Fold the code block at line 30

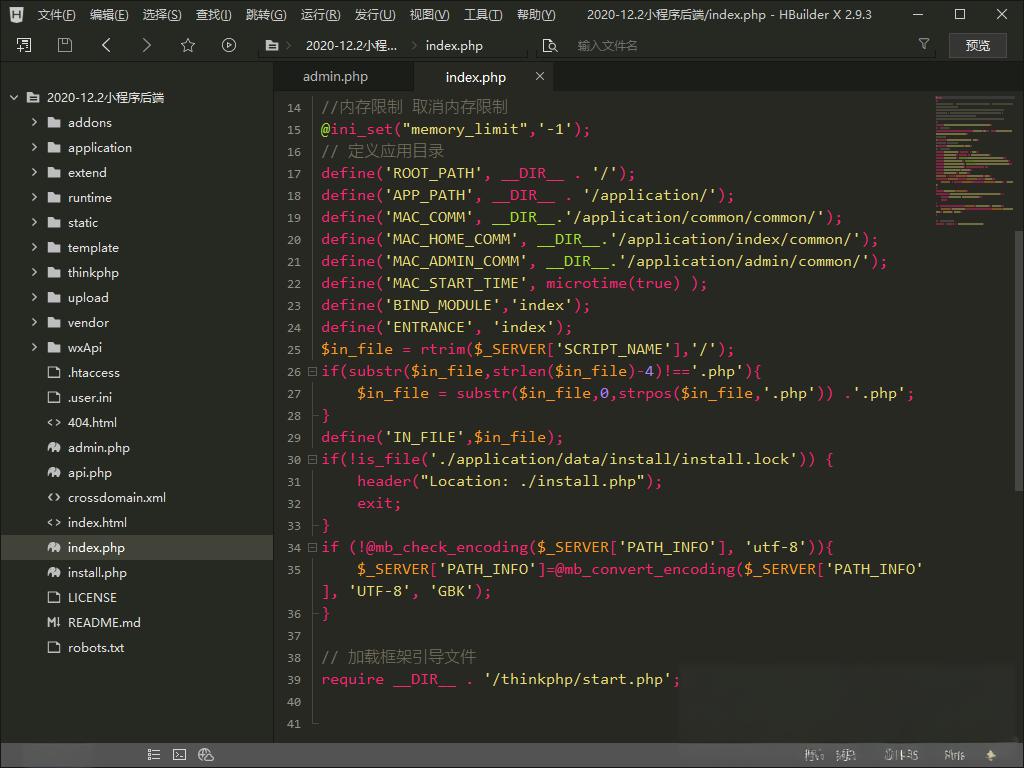click(x=312, y=459)
